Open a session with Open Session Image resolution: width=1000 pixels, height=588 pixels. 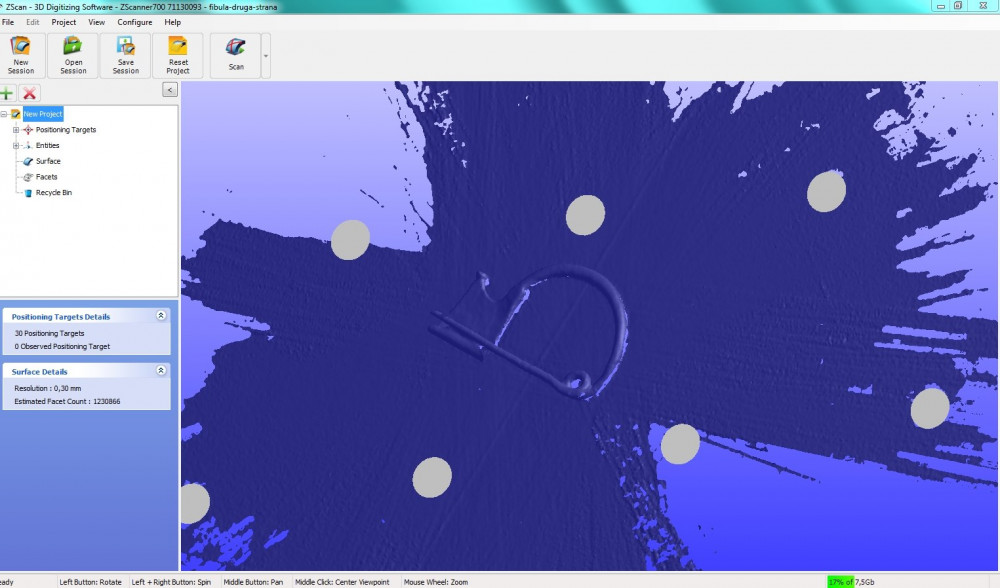coord(73,55)
